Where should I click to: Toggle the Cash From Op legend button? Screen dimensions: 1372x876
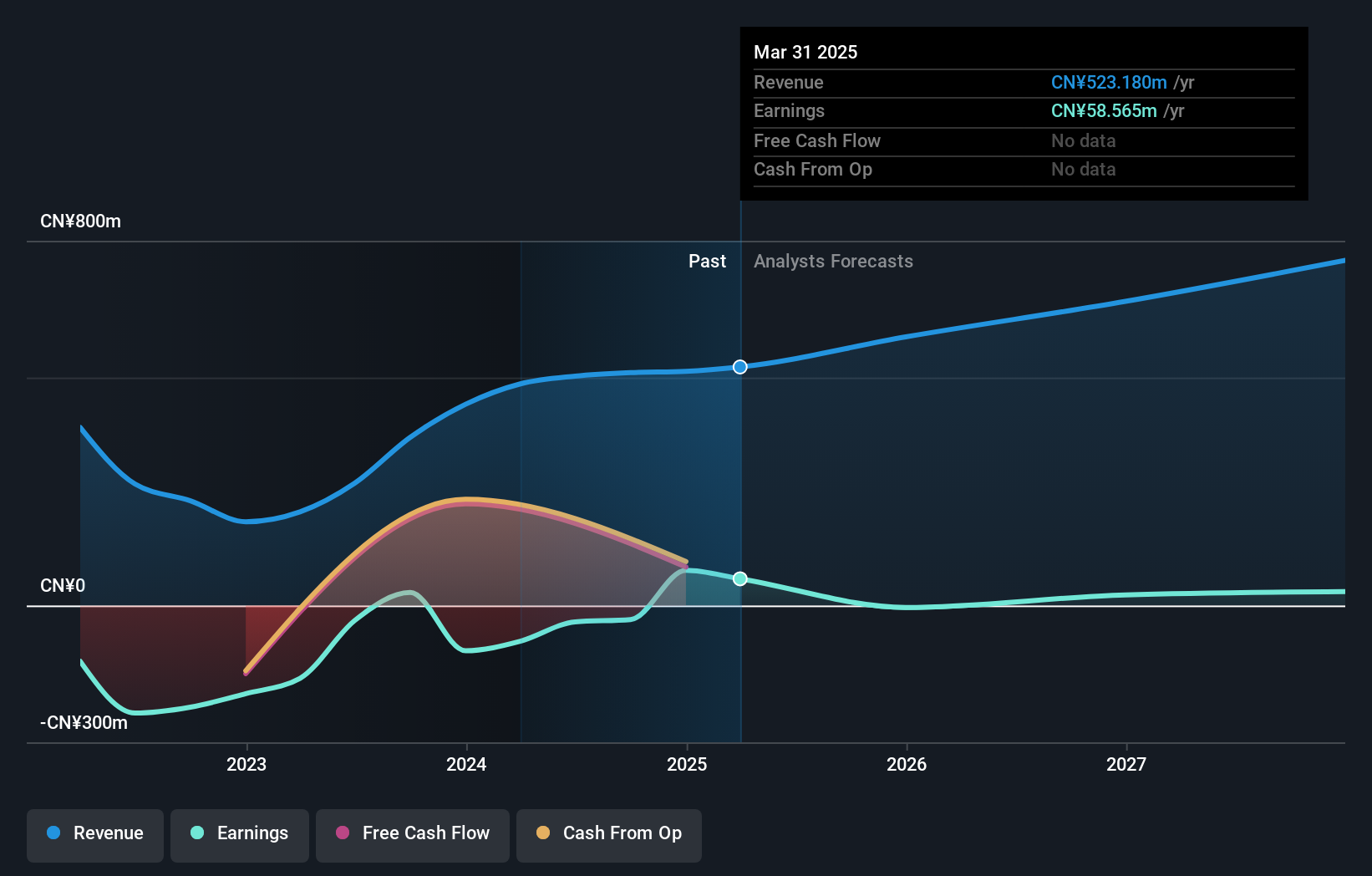pos(609,835)
